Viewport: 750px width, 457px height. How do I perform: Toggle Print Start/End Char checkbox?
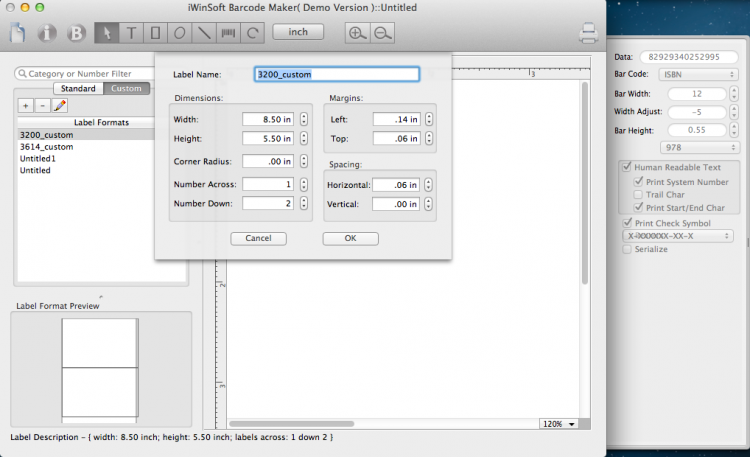[638, 208]
